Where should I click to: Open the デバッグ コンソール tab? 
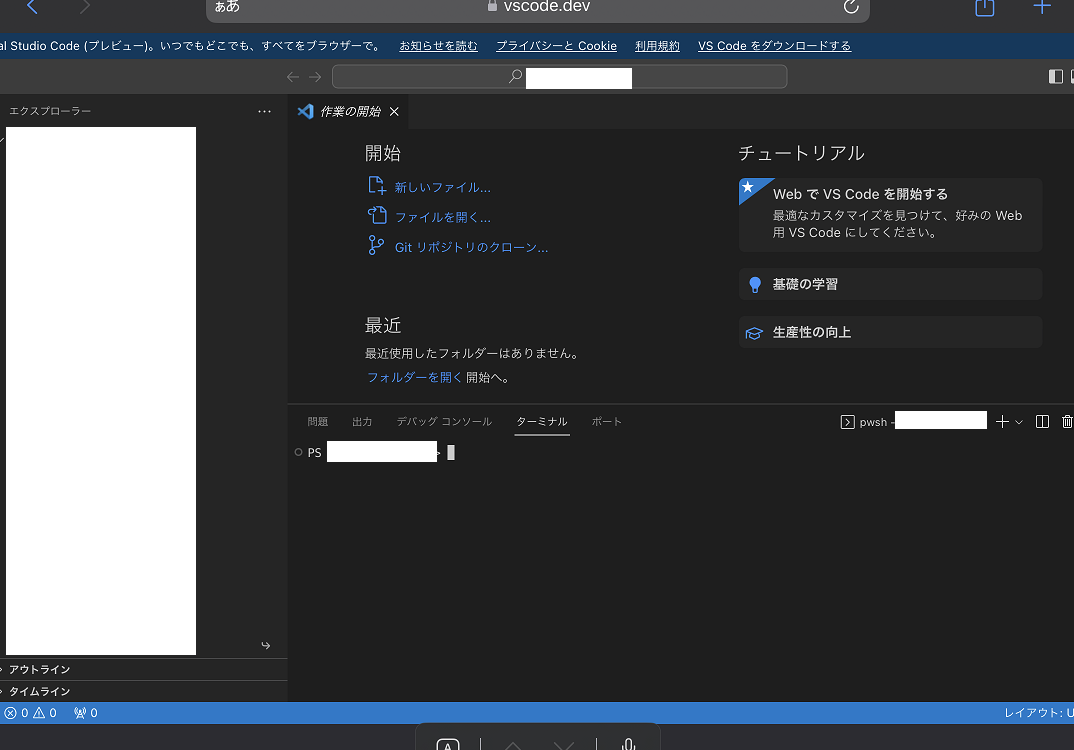coord(444,422)
